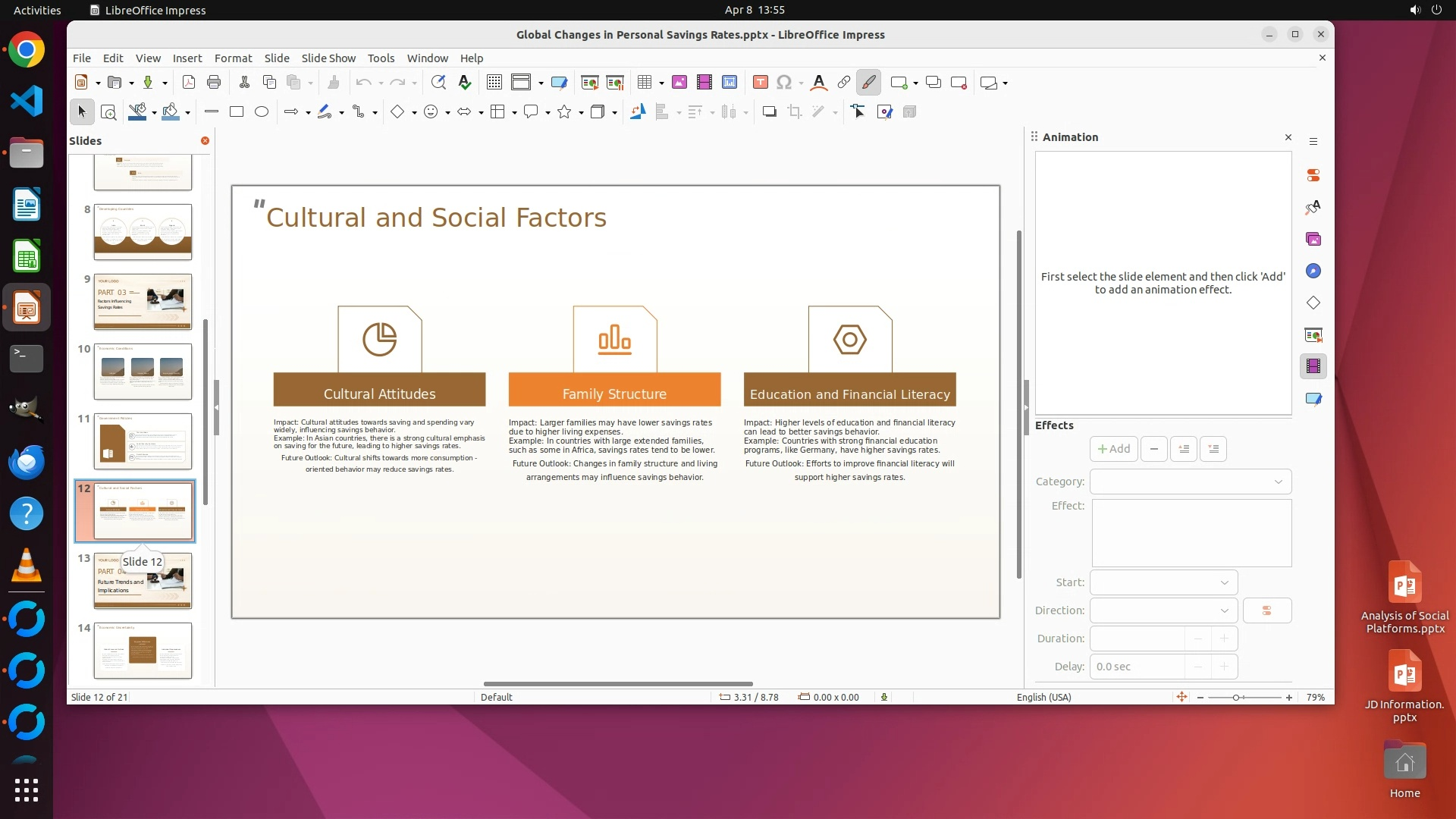
Task: Toggle Display Grid in toolbar
Action: click(494, 83)
